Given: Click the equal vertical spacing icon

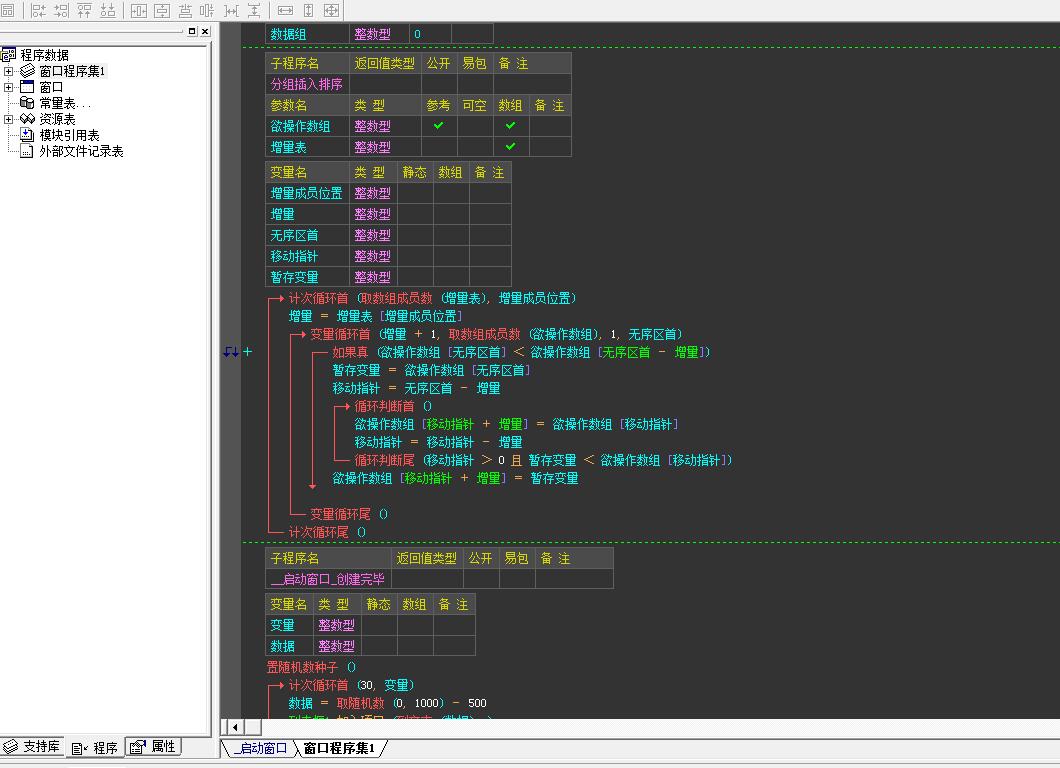Looking at the screenshot, I should (x=254, y=10).
